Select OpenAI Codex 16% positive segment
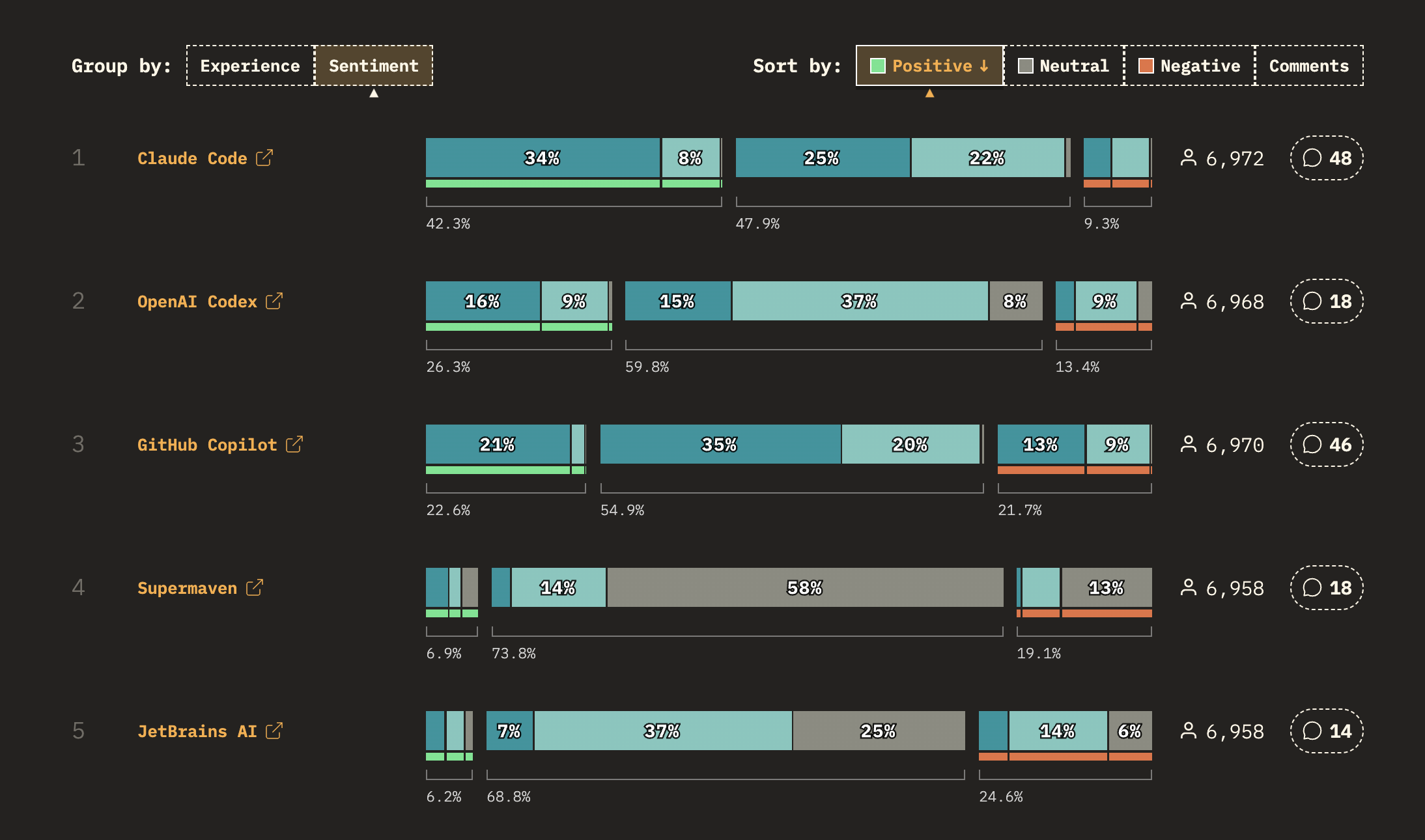Image resolution: width=1425 pixels, height=840 pixels. coord(483,301)
